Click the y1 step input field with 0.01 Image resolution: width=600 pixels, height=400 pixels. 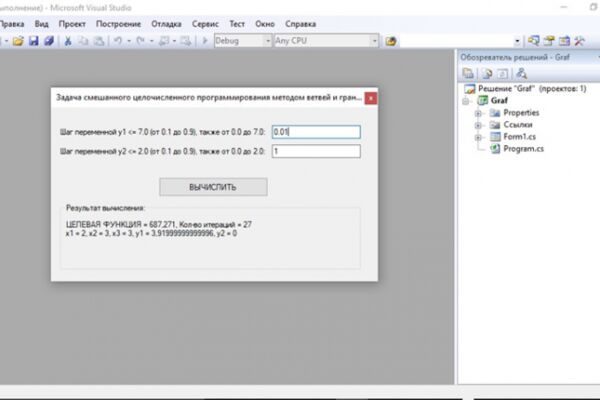click(316, 132)
